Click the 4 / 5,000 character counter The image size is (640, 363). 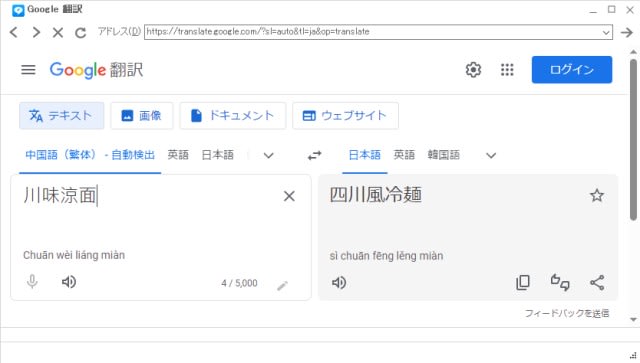(x=239, y=283)
